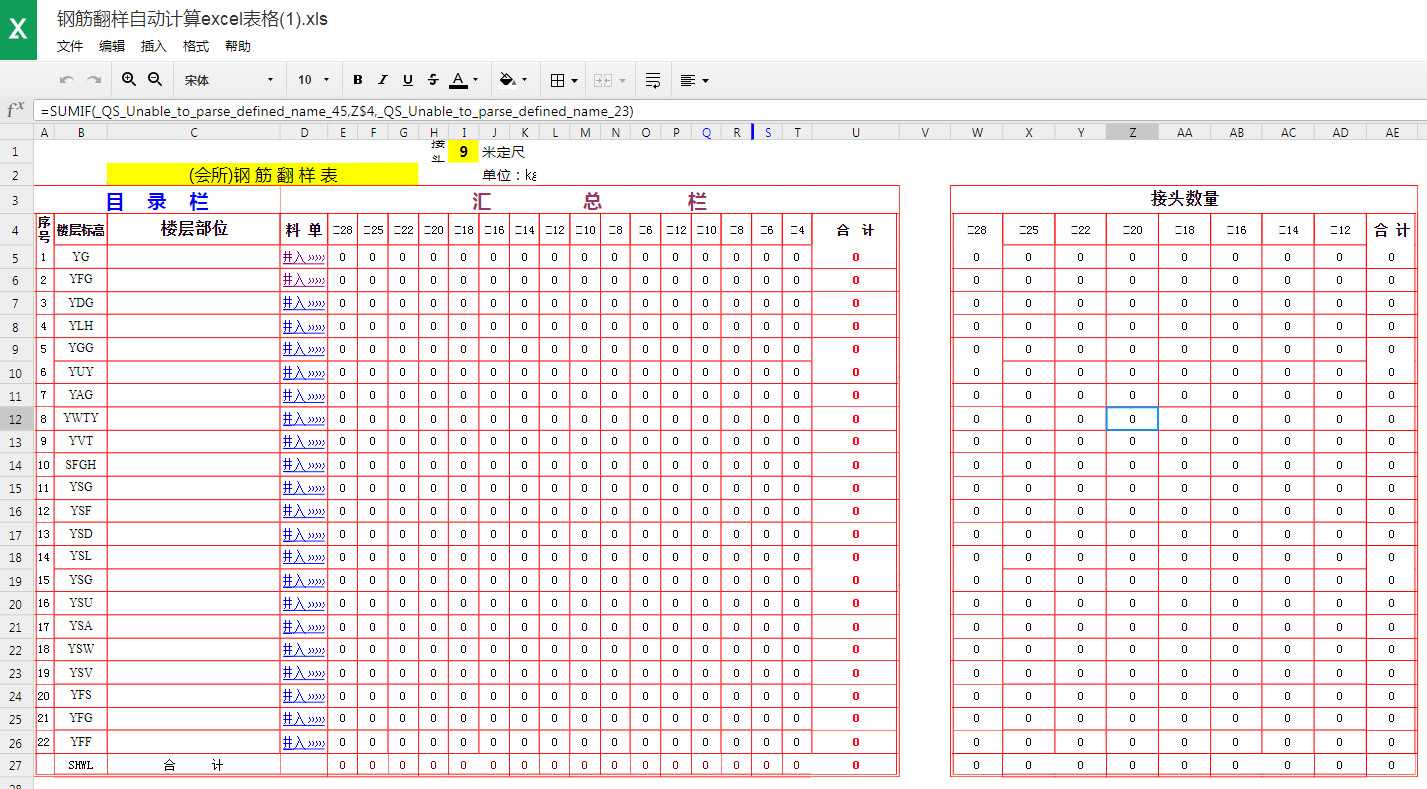Open the 帮助 menu
1427x789 pixels.
(x=238, y=46)
